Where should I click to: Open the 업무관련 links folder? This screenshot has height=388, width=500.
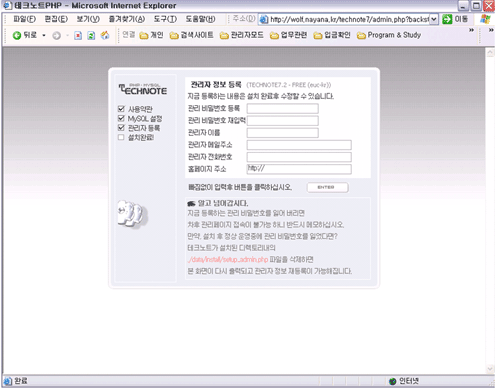pyautogui.click(x=288, y=35)
